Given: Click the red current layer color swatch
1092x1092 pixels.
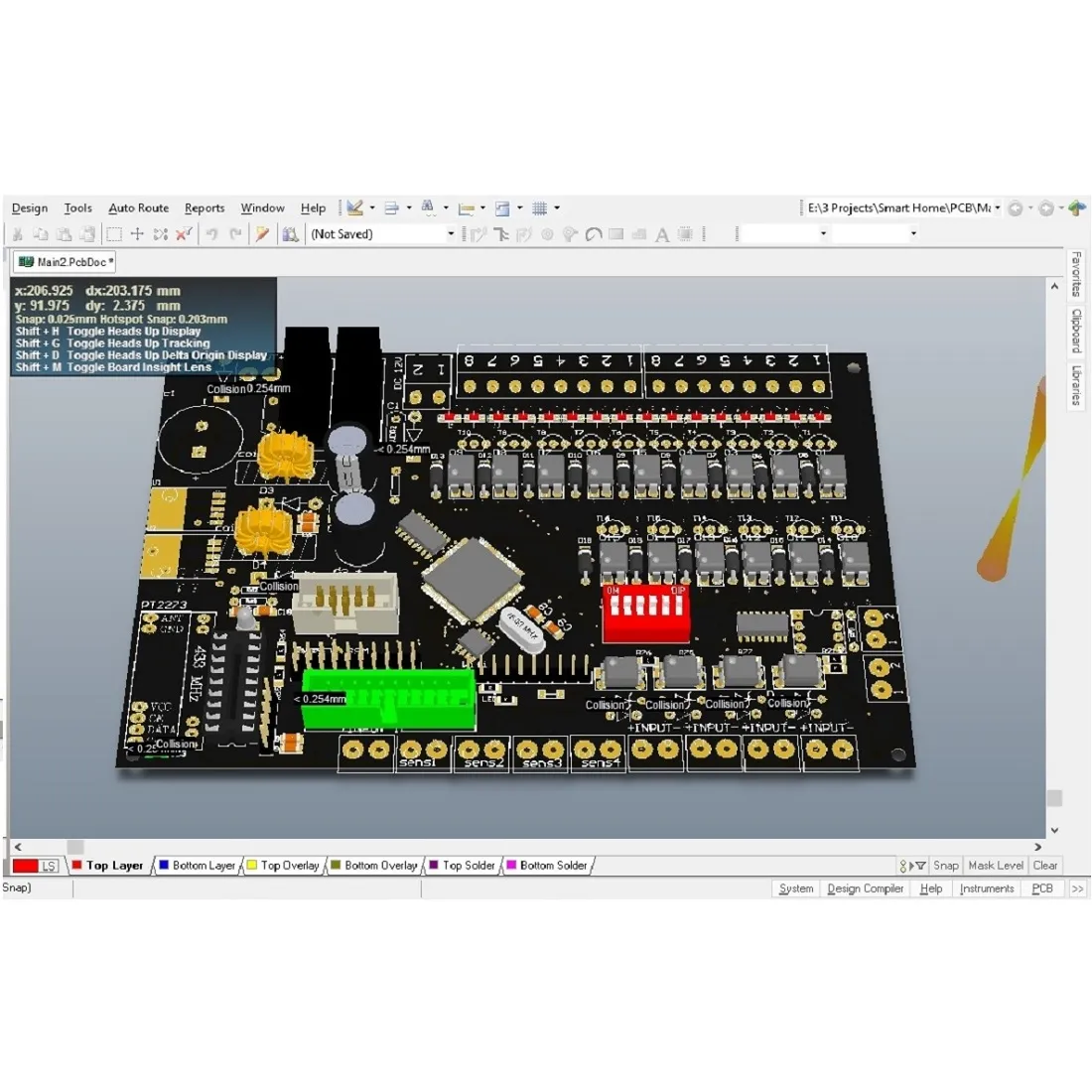Looking at the screenshot, I should click(26, 866).
